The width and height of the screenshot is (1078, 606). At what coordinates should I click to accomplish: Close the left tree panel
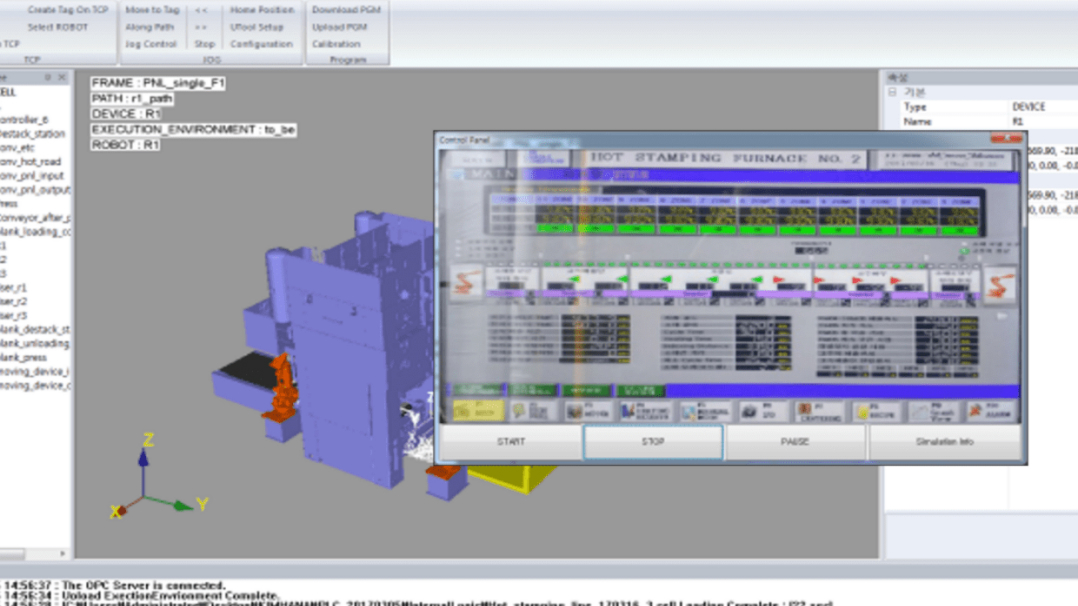[62, 76]
